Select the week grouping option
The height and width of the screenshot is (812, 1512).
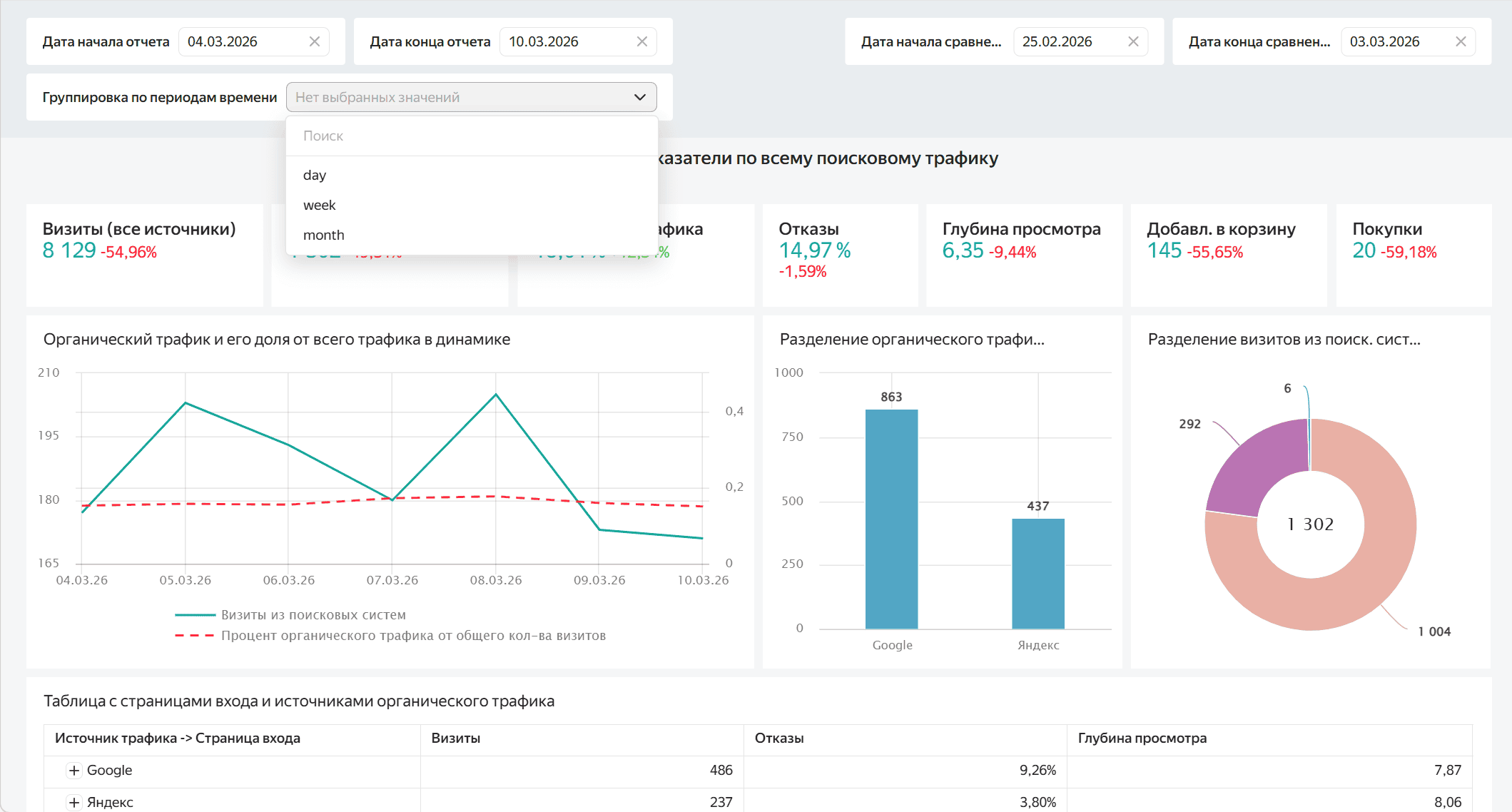[x=319, y=205]
